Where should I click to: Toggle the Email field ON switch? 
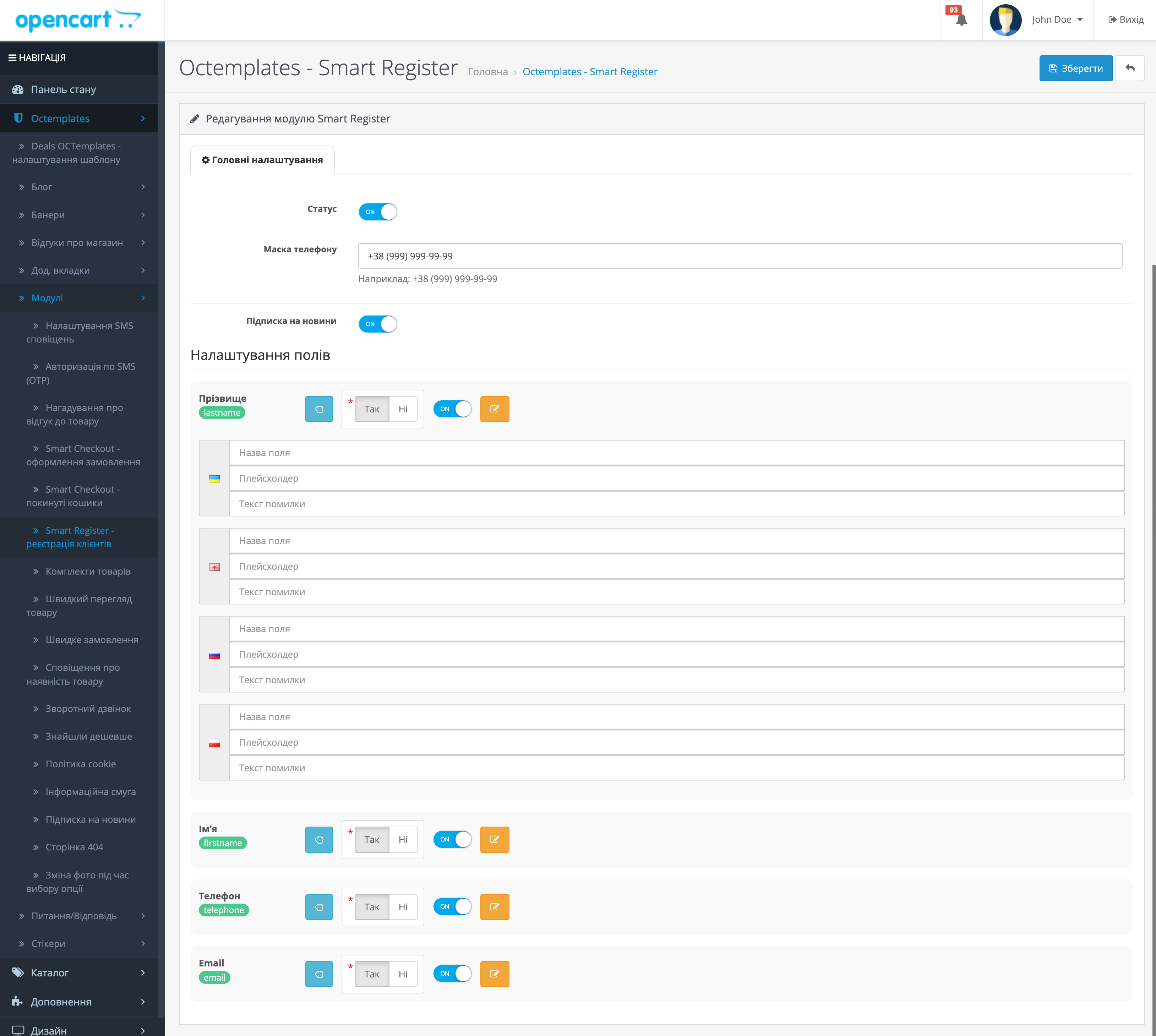point(452,974)
